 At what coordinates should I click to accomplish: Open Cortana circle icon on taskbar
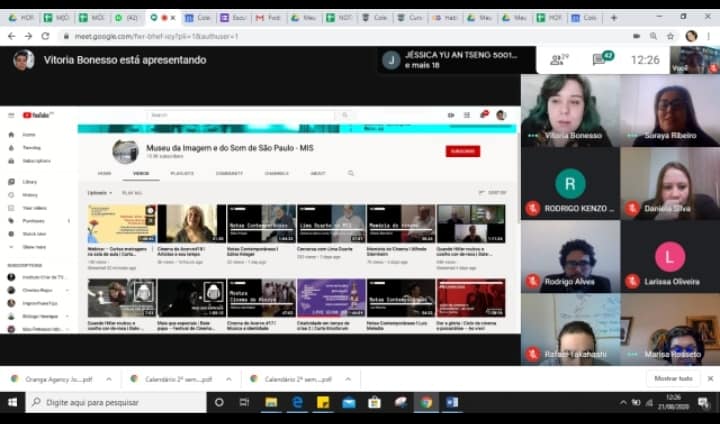tap(220, 402)
